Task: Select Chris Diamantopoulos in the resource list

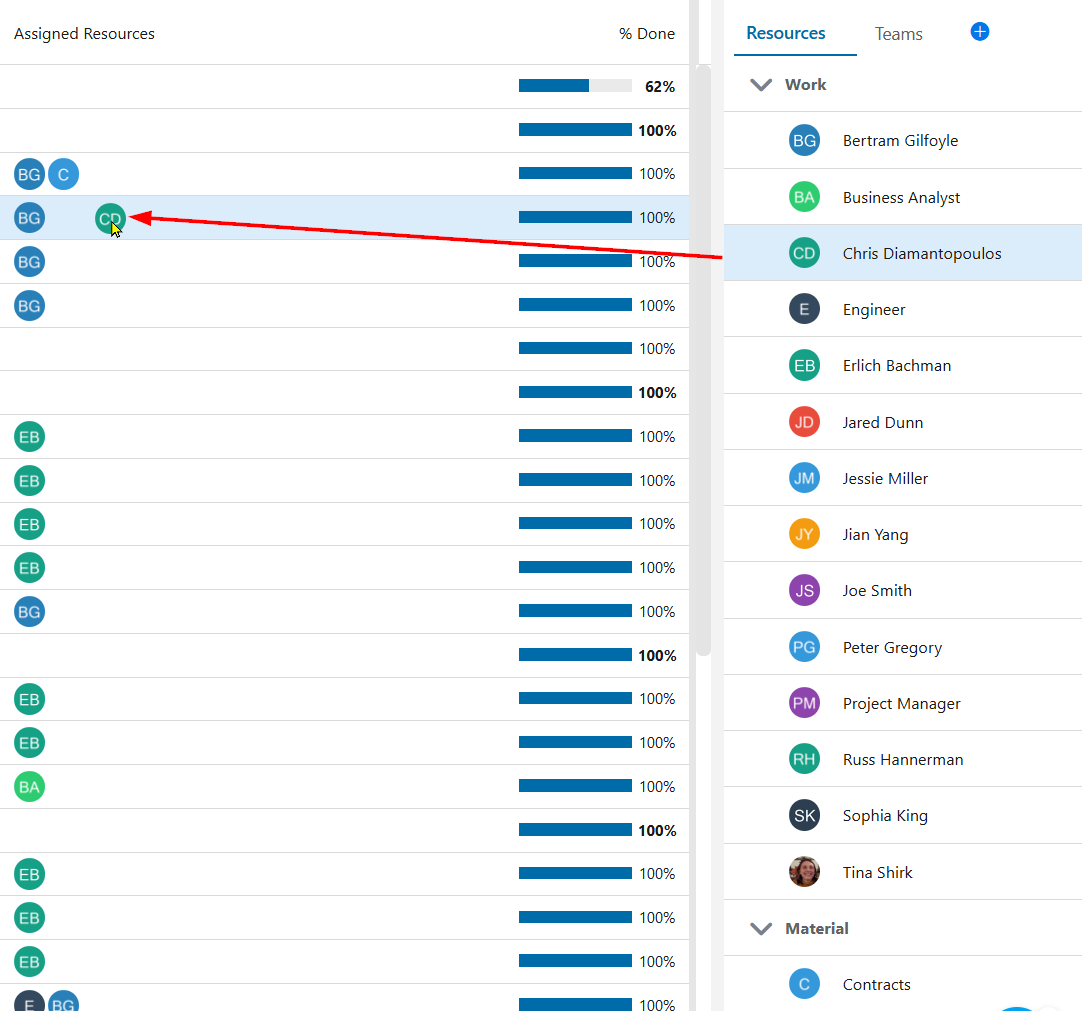Action: (903, 253)
